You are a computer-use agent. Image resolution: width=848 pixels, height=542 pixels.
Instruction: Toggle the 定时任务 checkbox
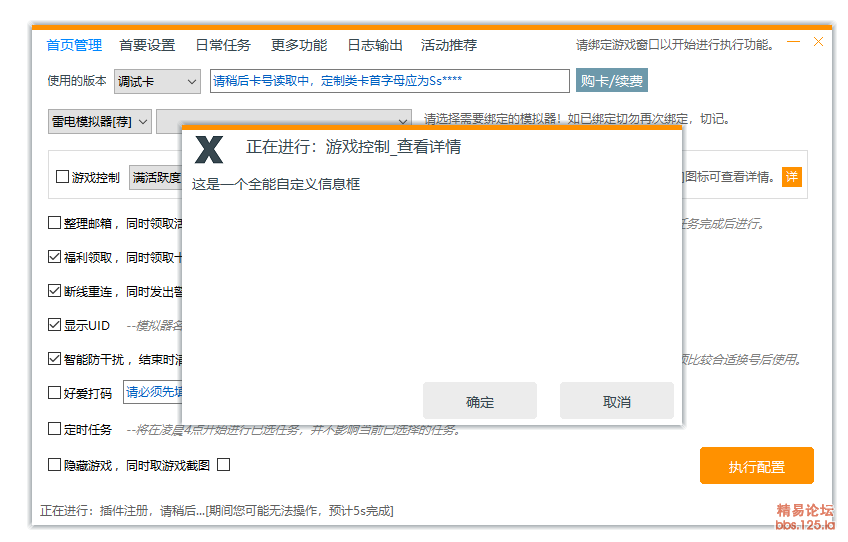pos(55,429)
